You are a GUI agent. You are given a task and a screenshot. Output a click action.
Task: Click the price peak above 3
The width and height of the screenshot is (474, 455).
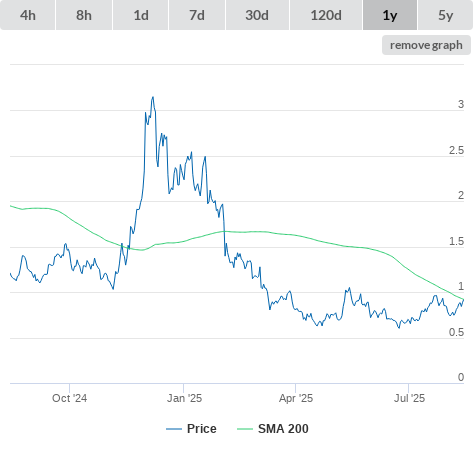point(153,97)
